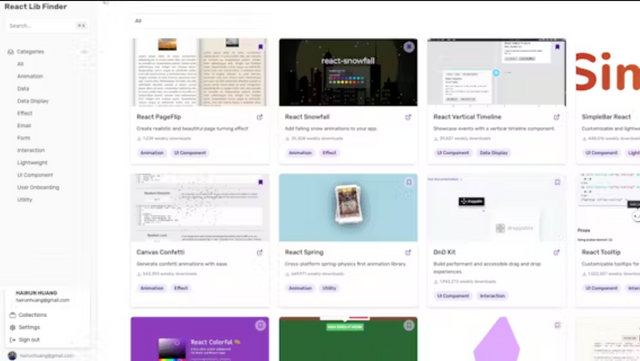Open React Vertical Timeline external link icon
The height and width of the screenshot is (361, 640).
(556, 117)
